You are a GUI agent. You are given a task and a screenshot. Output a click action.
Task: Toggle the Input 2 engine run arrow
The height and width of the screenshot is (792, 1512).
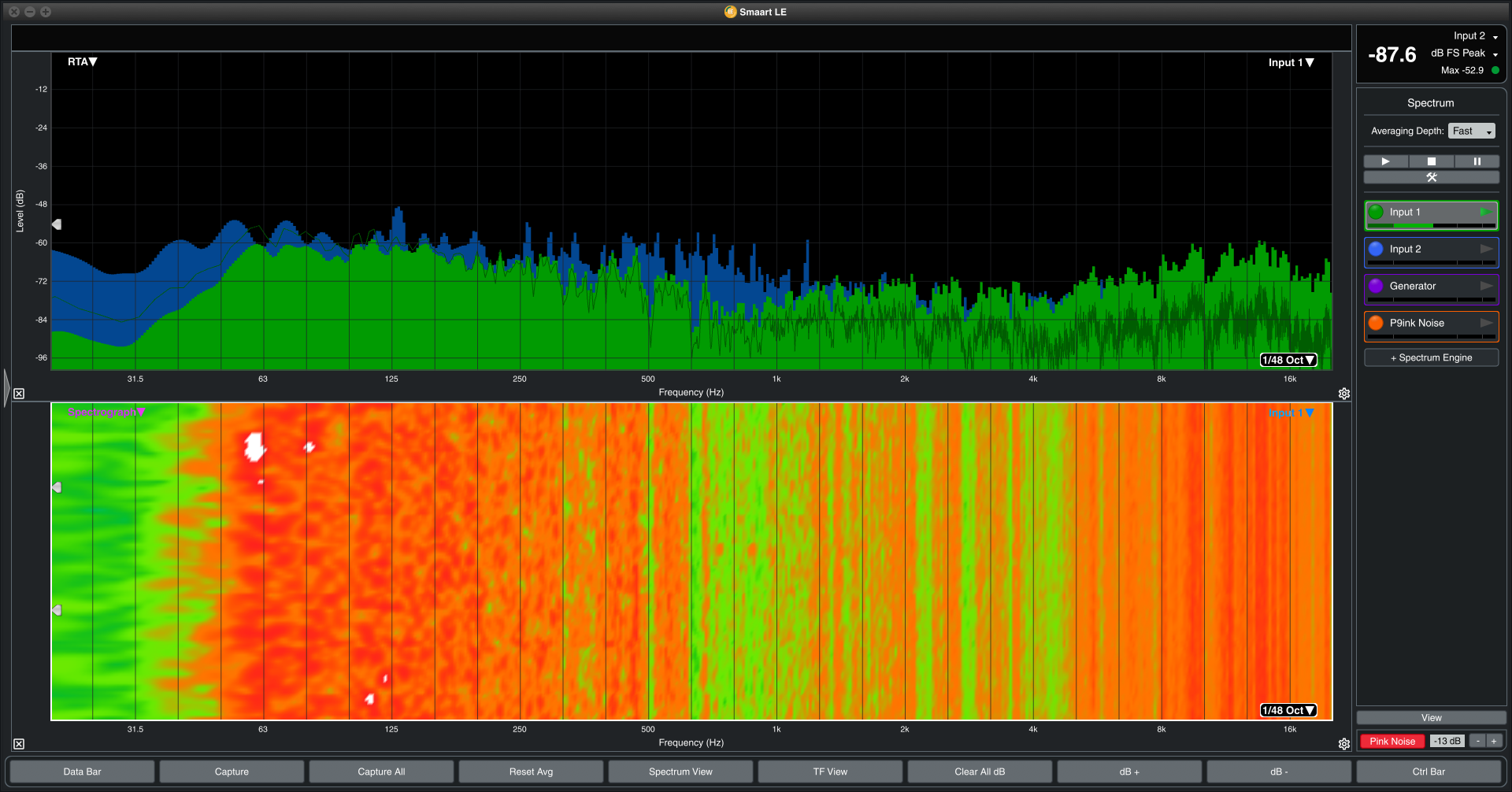[x=1486, y=249]
